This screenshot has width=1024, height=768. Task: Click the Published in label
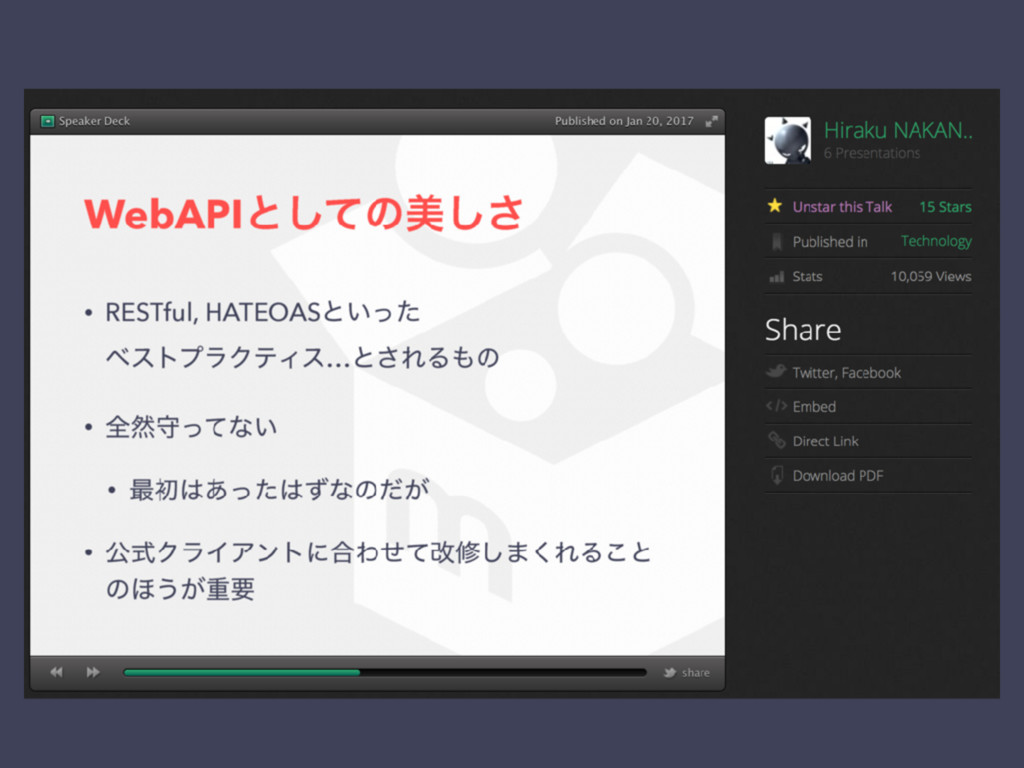[x=830, y=242]
